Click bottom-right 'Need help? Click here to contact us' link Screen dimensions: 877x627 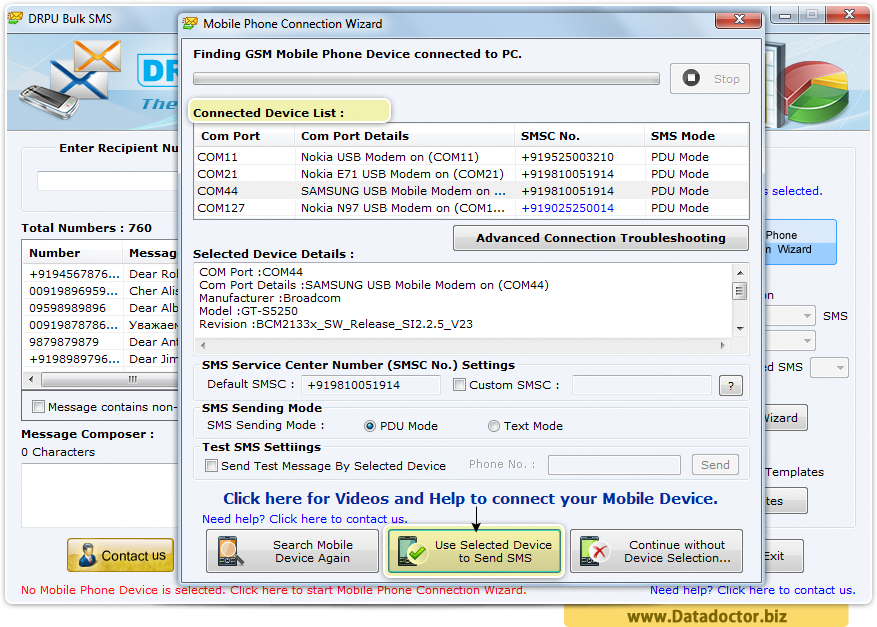[x=752, y=590]
